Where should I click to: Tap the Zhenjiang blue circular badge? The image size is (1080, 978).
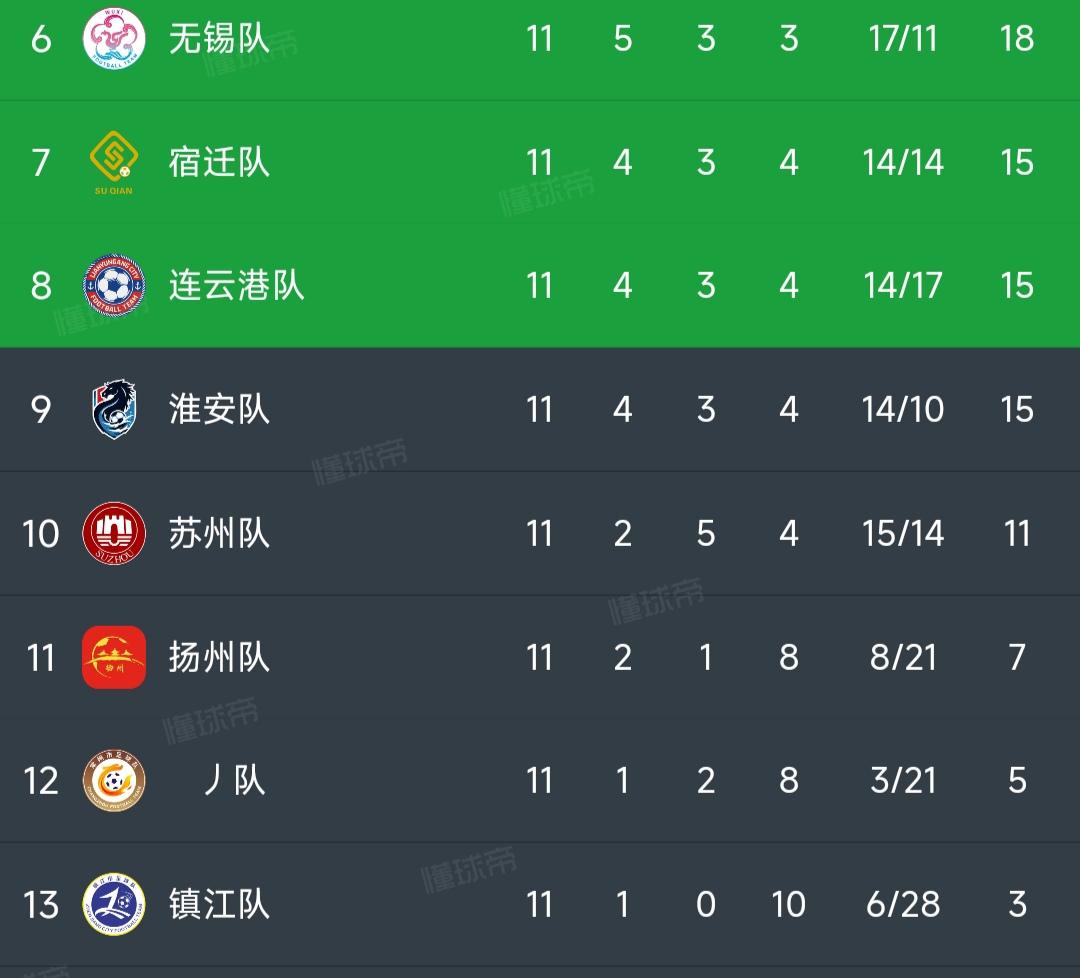114,904
